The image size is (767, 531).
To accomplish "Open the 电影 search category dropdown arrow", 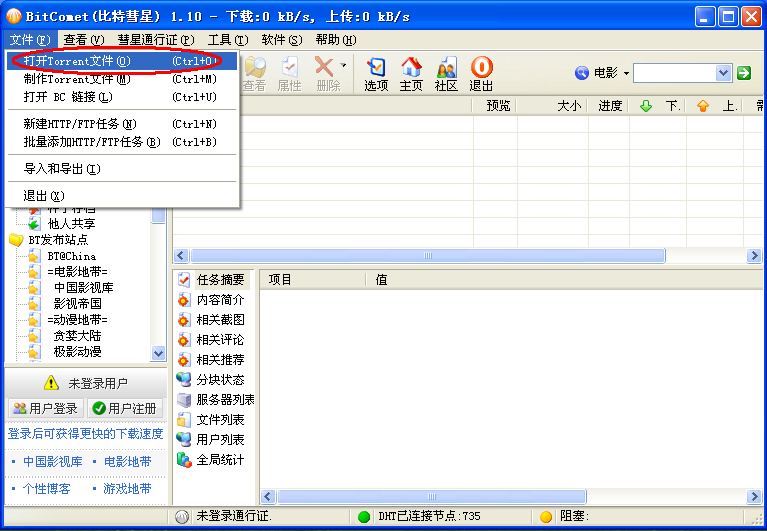I will (x=626, y=73).
